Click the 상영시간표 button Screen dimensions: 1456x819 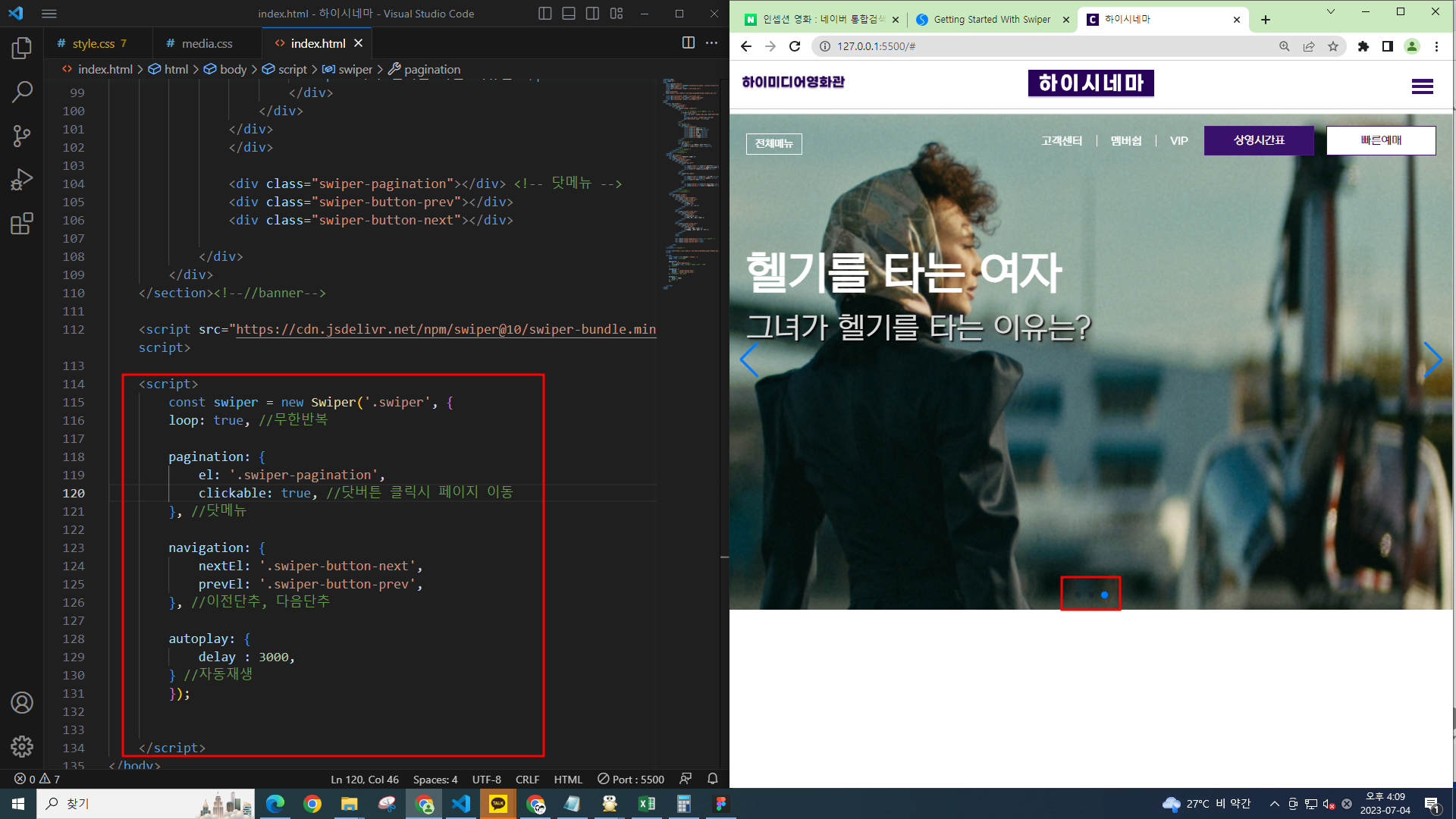(1258, 140)
